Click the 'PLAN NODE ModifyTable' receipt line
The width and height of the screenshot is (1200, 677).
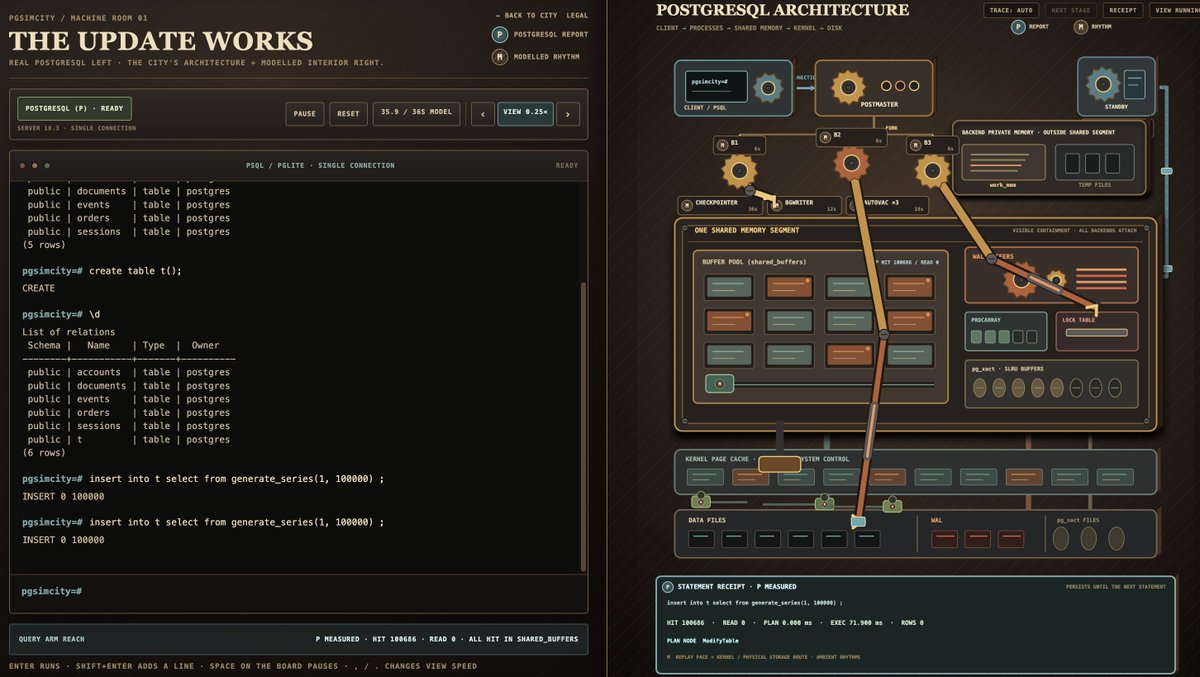(705, 641)
